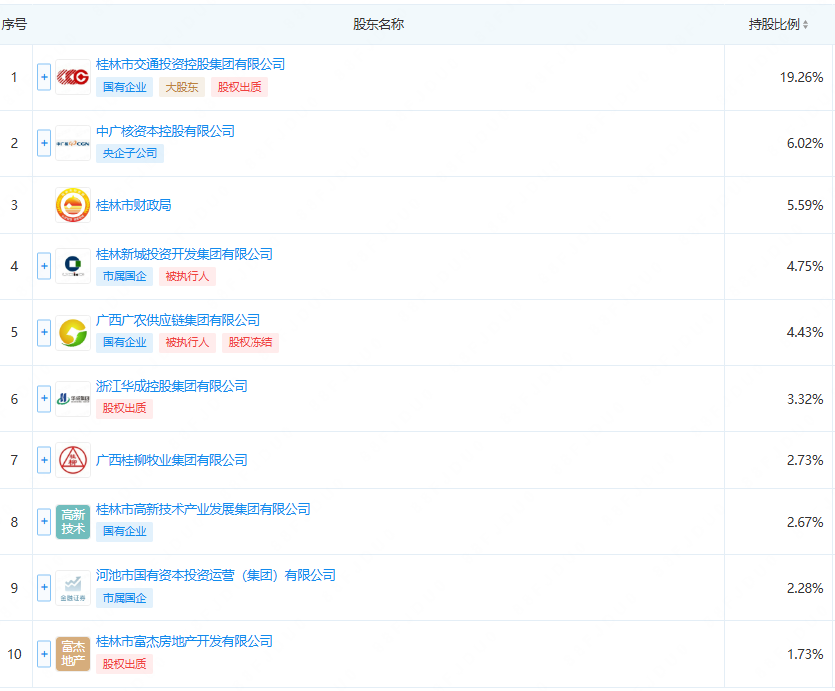Select the 4.75% shareholding value

tap(805, 266)
